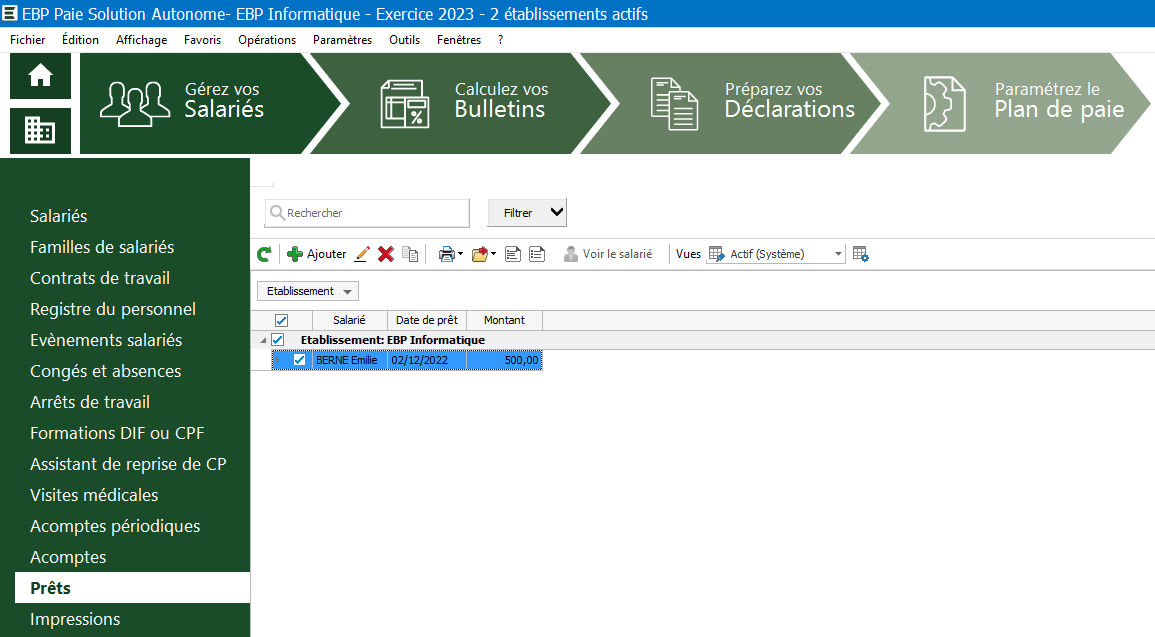
Task: Click the Voir le salarié person icon
Action: (570, 254)
